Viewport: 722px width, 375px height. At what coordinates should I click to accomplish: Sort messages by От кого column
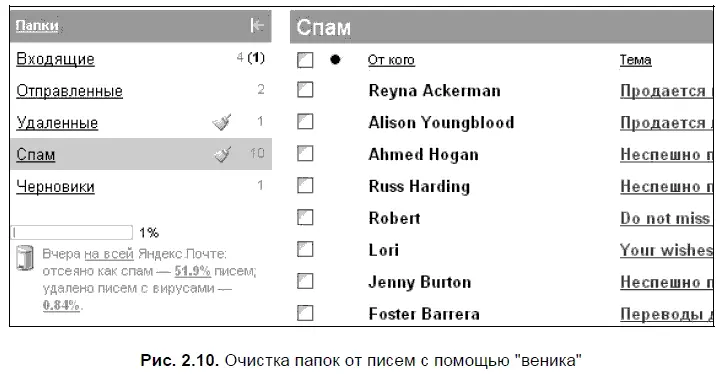pos(391,60)
